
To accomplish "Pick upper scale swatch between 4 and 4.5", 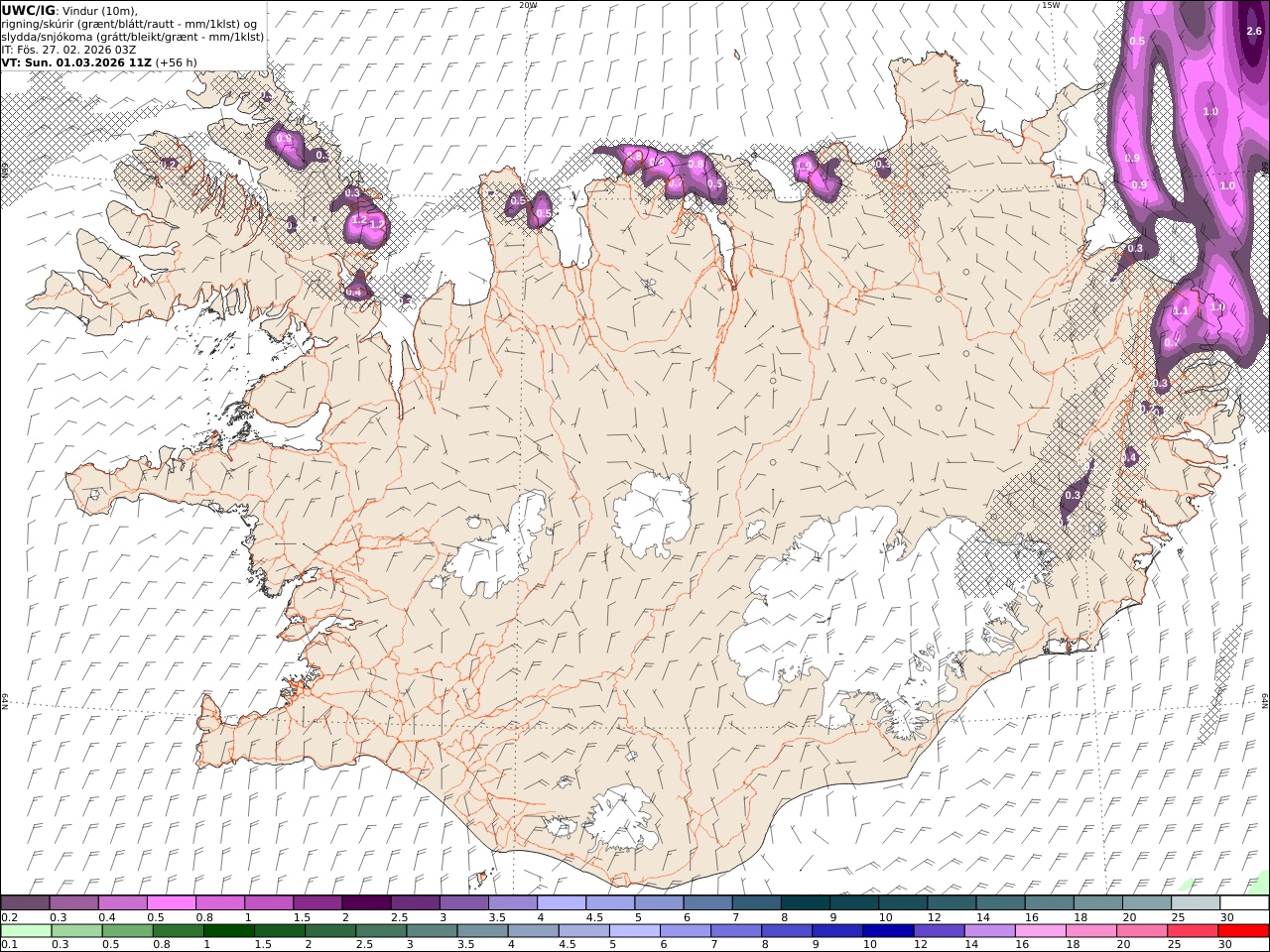I will click(x=561, y=902).
